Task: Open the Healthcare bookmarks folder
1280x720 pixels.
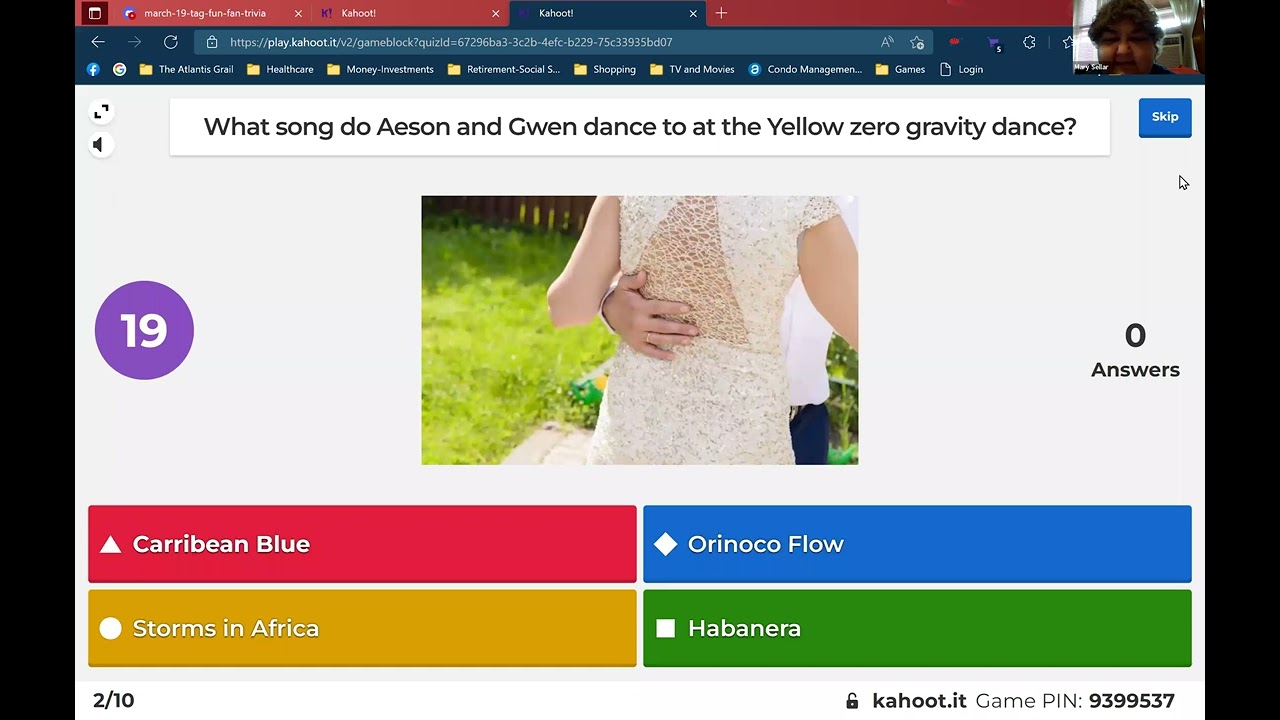Action: click(x=279, y=69)
